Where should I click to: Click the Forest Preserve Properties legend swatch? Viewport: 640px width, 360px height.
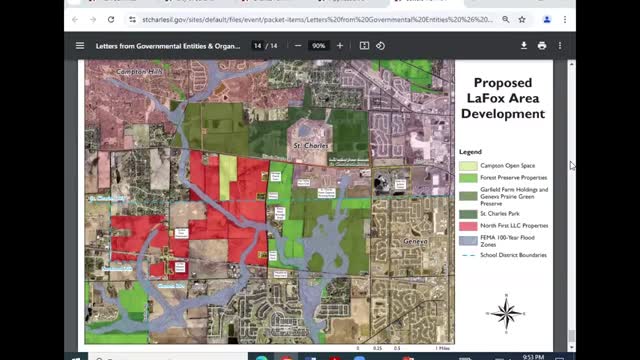tap(468, 178)
